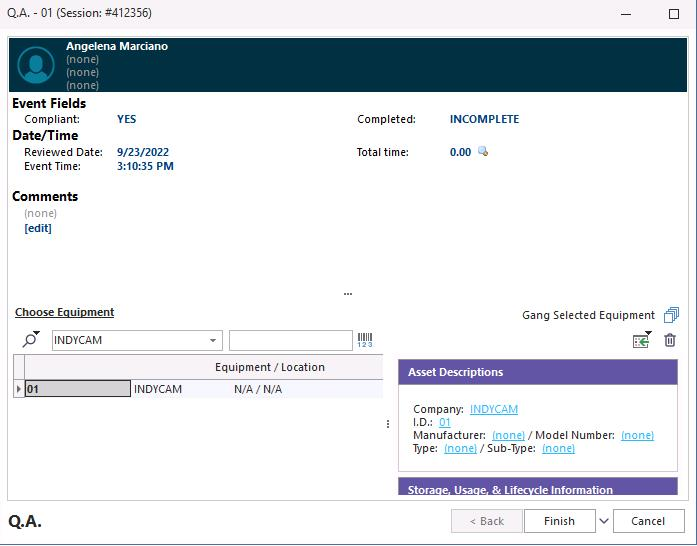Click the Cancel button
The image size is (697, 546).
coord(647,521)
